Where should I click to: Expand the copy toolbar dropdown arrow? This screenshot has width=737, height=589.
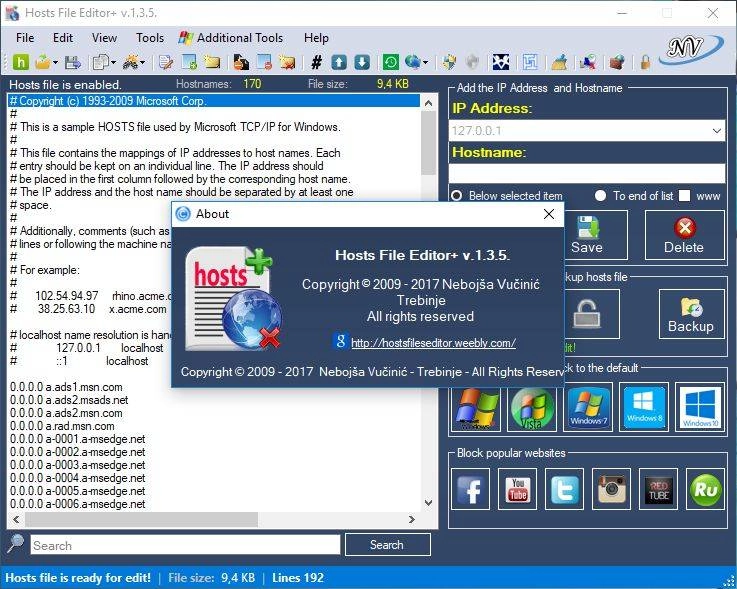(x=113, y=62)
